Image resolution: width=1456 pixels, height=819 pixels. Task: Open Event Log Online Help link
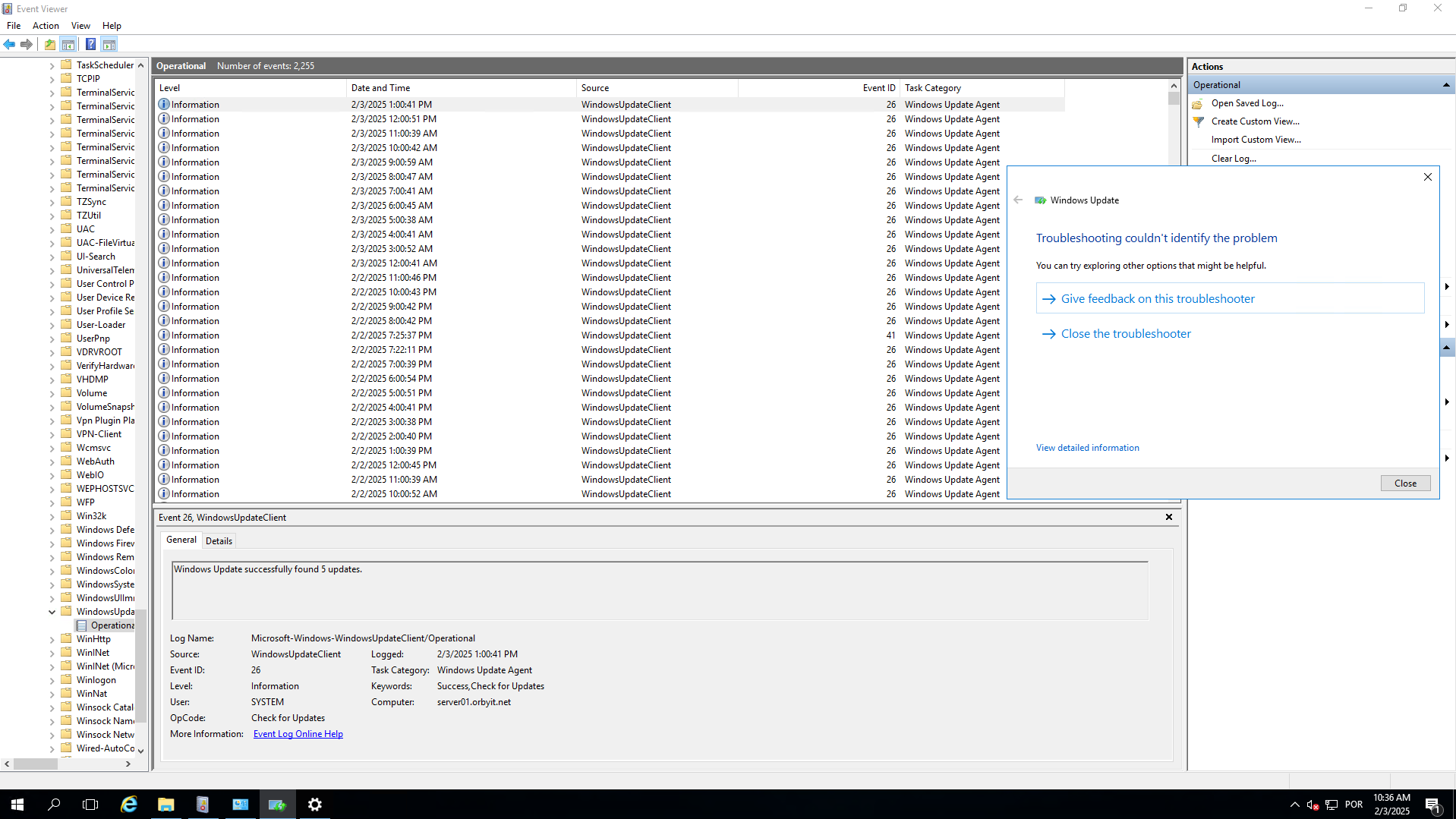coord(298,734)
